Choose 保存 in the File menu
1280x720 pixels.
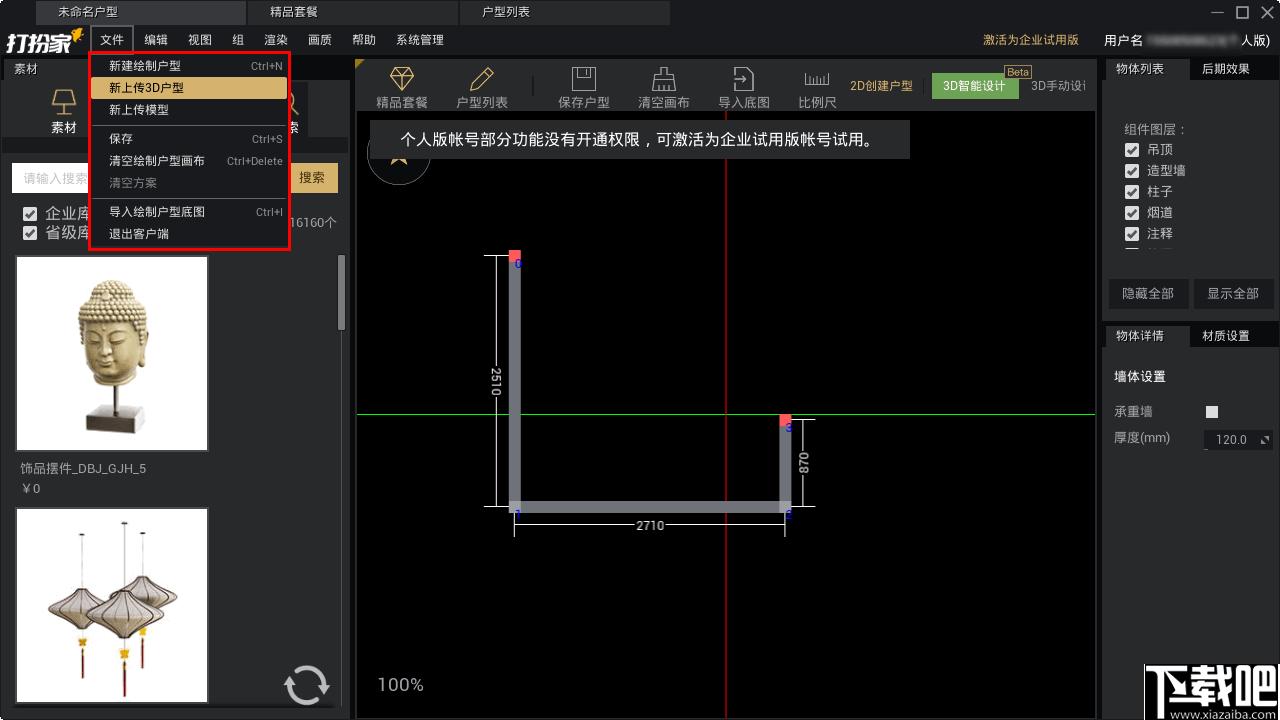click(189, 139)
